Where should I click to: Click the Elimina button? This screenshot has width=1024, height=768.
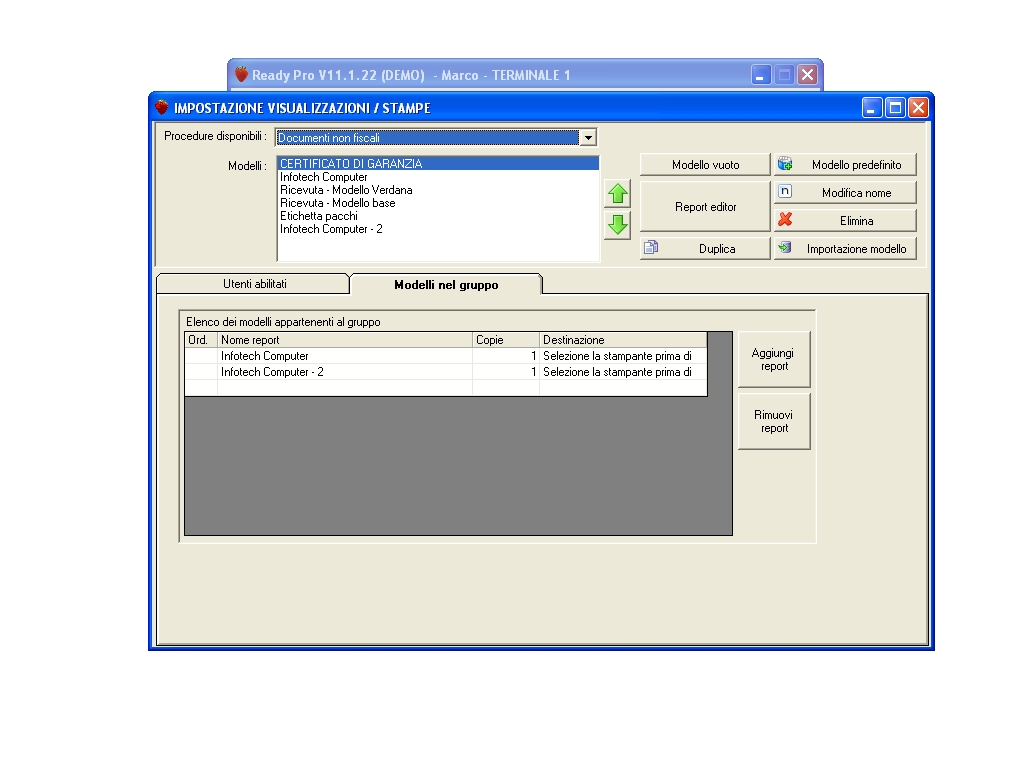[845, 221]
